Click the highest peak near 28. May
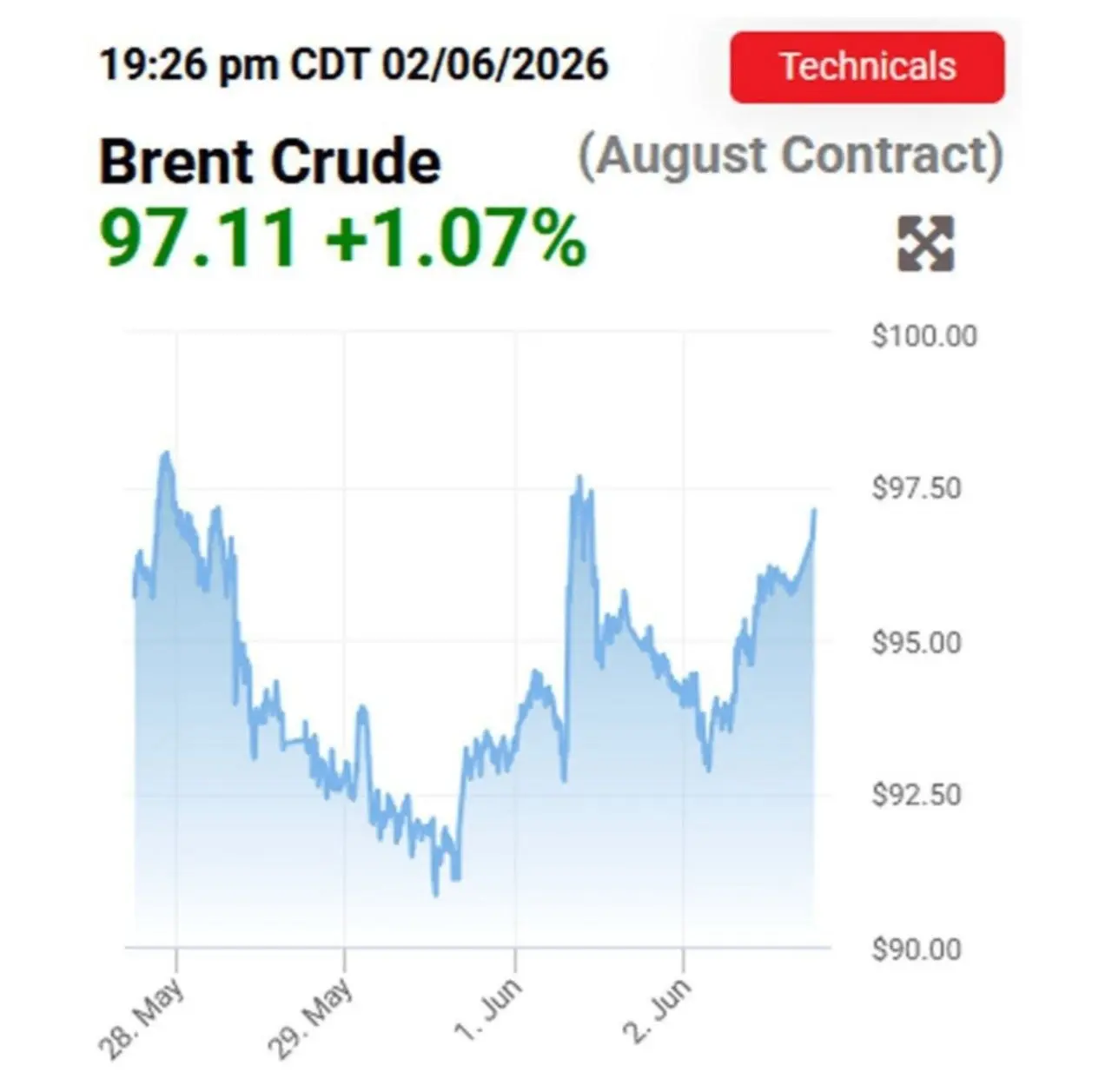This screenshot has width=1112, height=1092. (165, 454)
